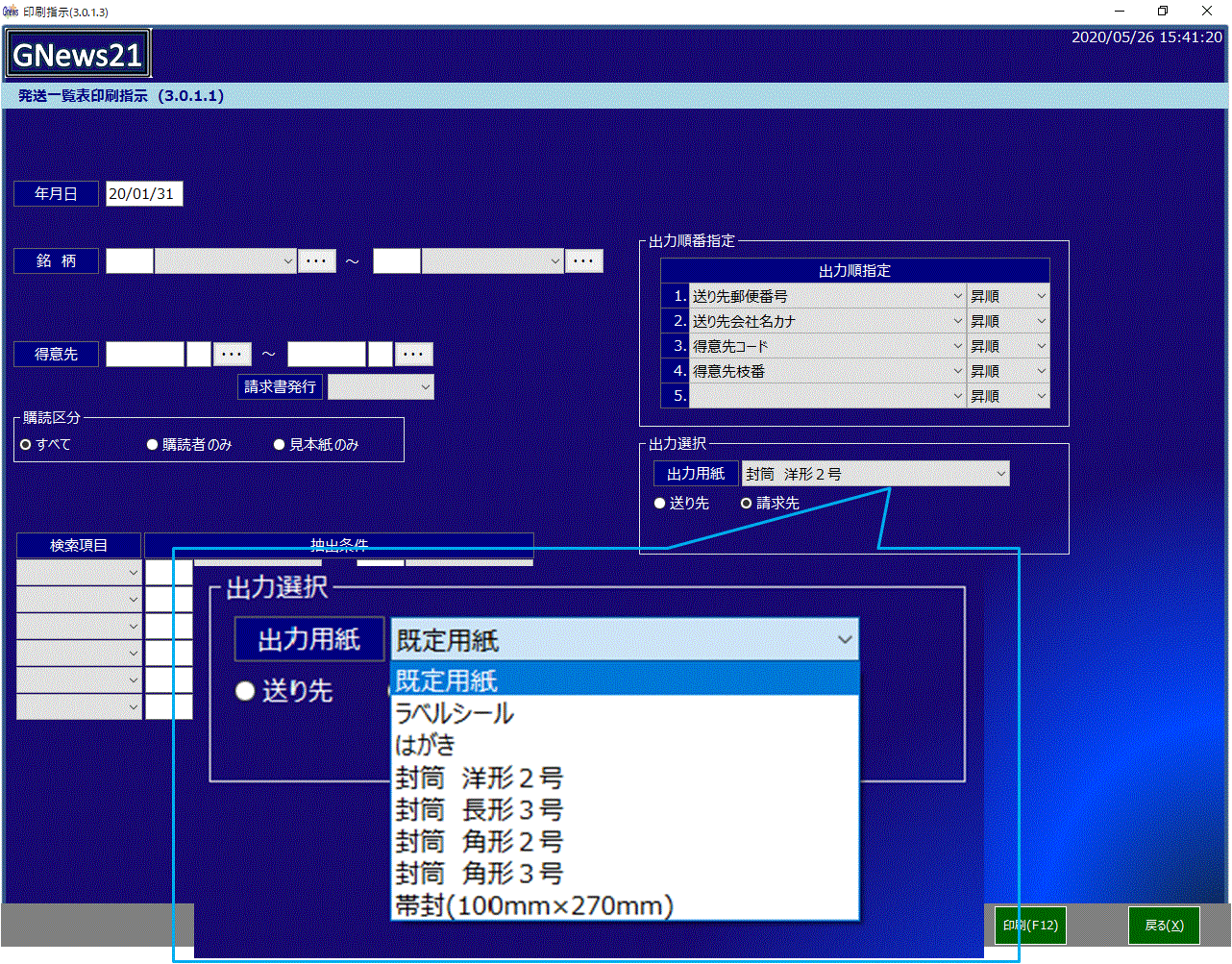Open lookup for the second 得意先 field
Screen dimensions: 1232x964
coord(413,354)
